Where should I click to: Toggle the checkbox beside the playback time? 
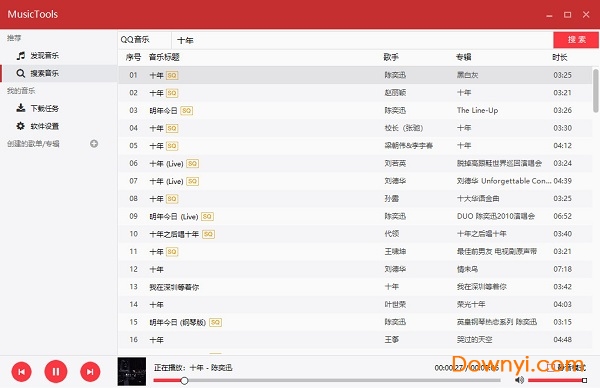[550, 368]
